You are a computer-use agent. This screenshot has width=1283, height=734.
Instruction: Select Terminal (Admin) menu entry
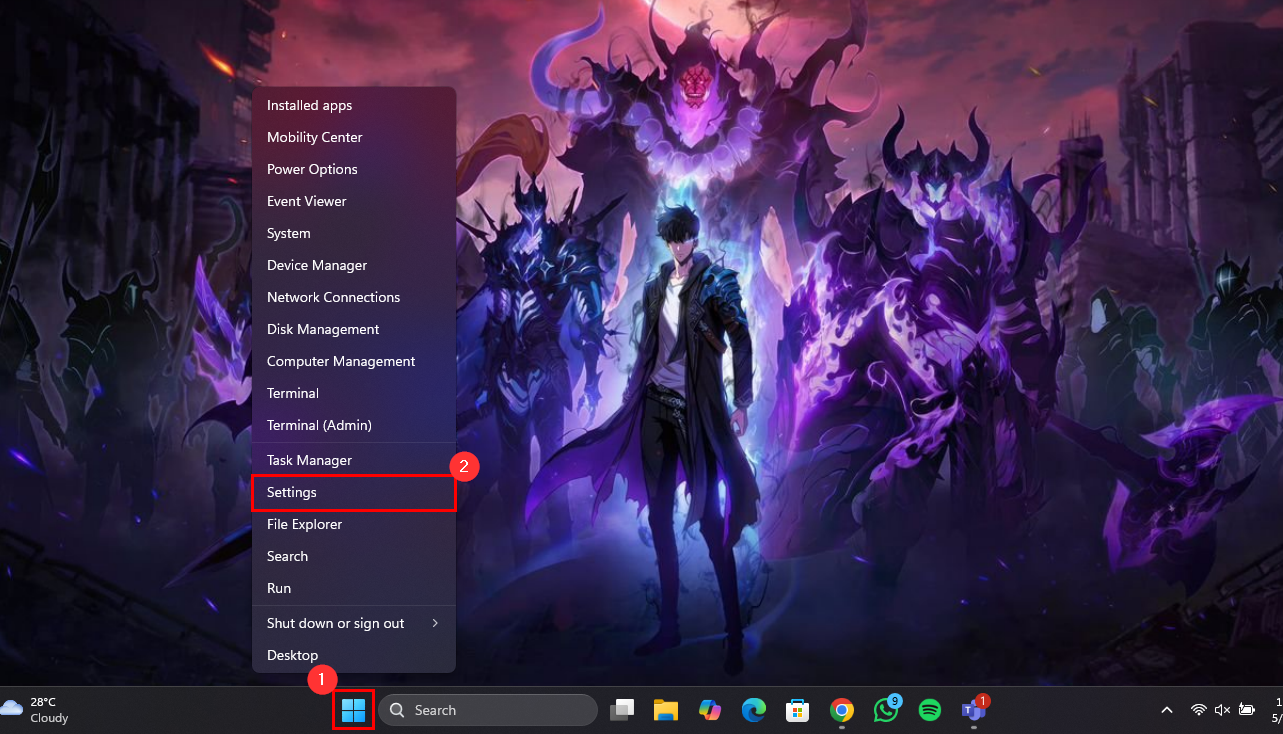click(319, 425)
